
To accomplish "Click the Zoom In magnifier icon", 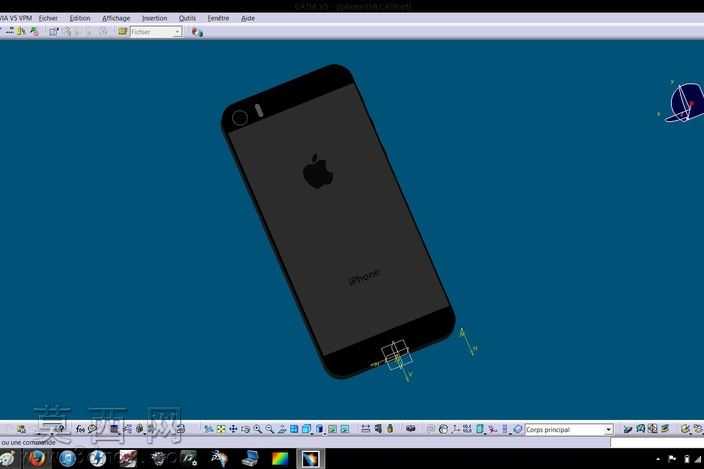I will click(257, 429).
